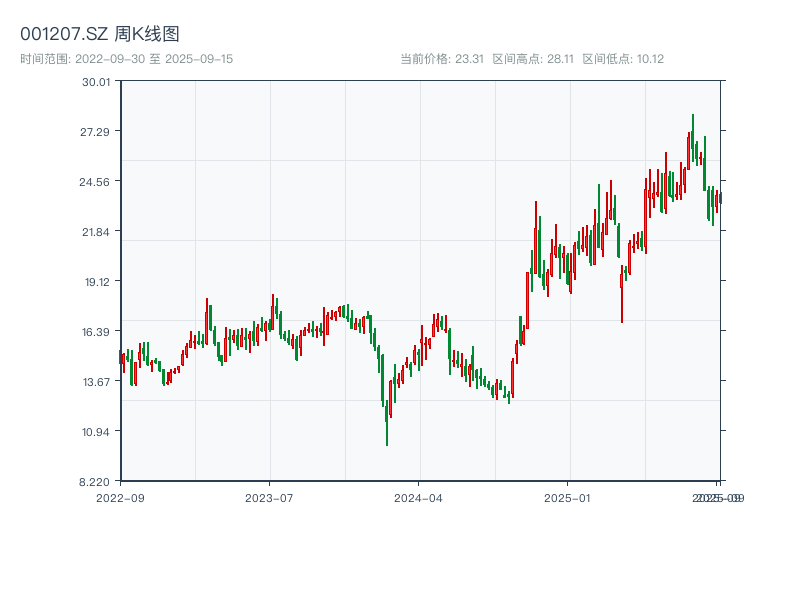Click the y-axis label 19.12
Viewport: 800px width, 600px height.
(97, 282)
